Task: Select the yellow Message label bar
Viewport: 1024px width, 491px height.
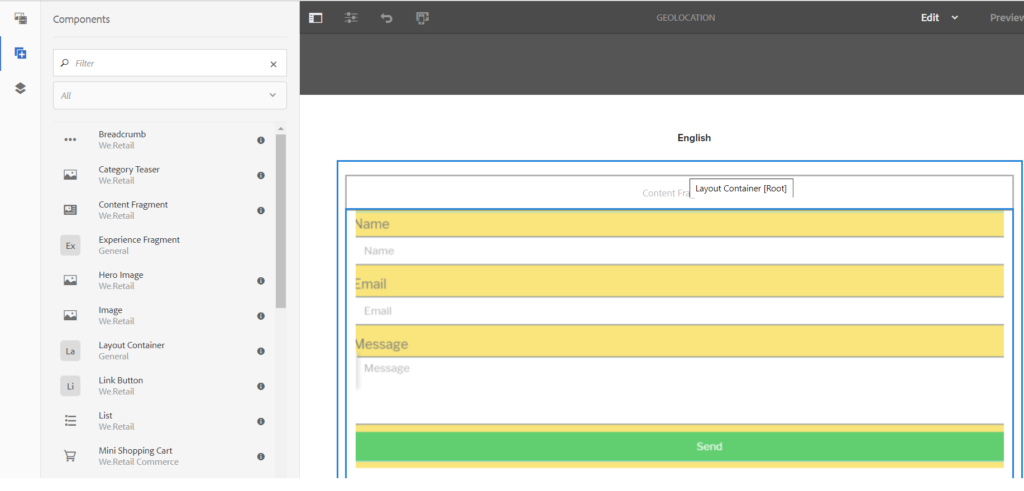Action: click(x=679, y=343)
